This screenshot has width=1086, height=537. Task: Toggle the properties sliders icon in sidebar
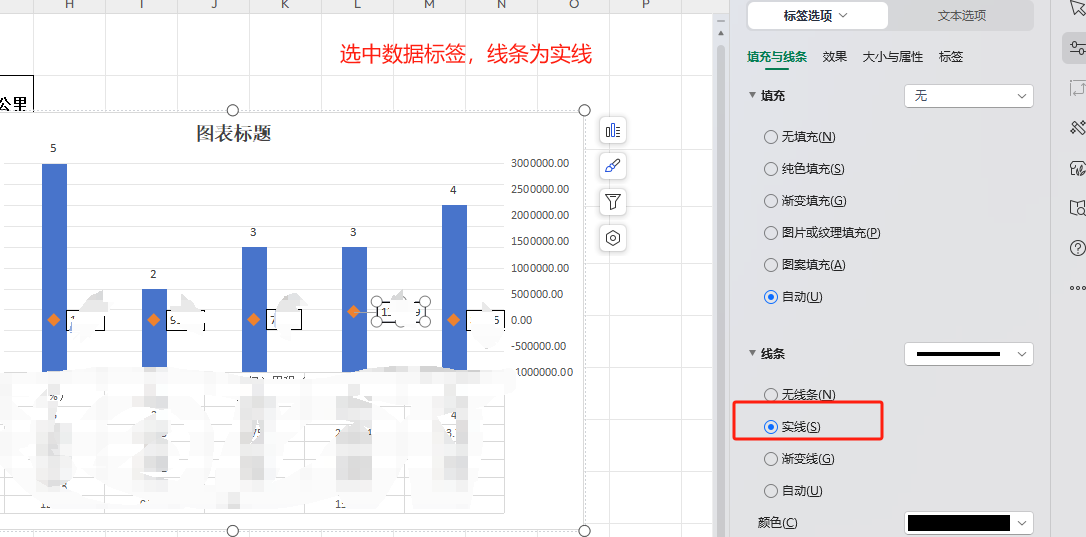1076,48
